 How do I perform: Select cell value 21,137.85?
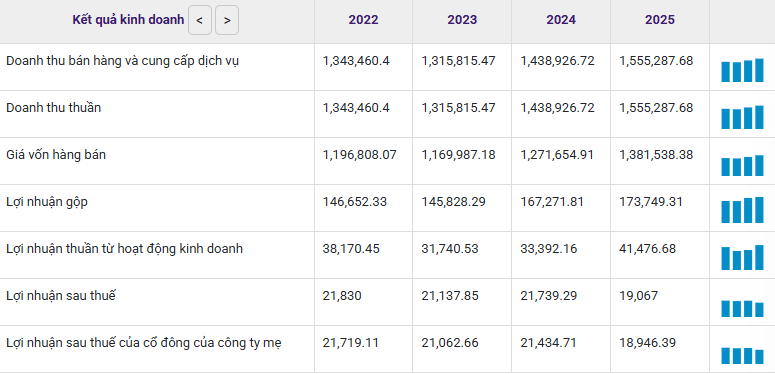click(x=450, y=296)
